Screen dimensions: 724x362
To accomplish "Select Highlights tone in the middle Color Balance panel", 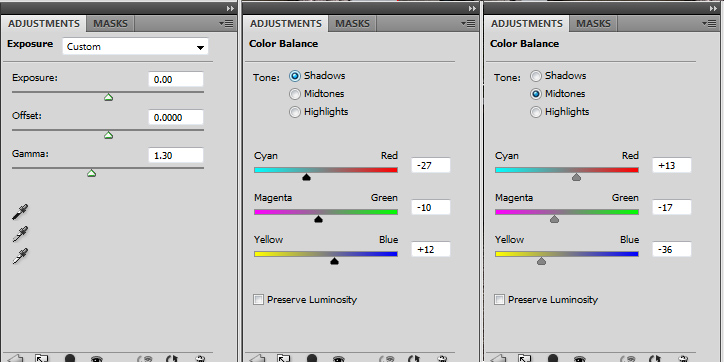I will click(x=295, y=112).
